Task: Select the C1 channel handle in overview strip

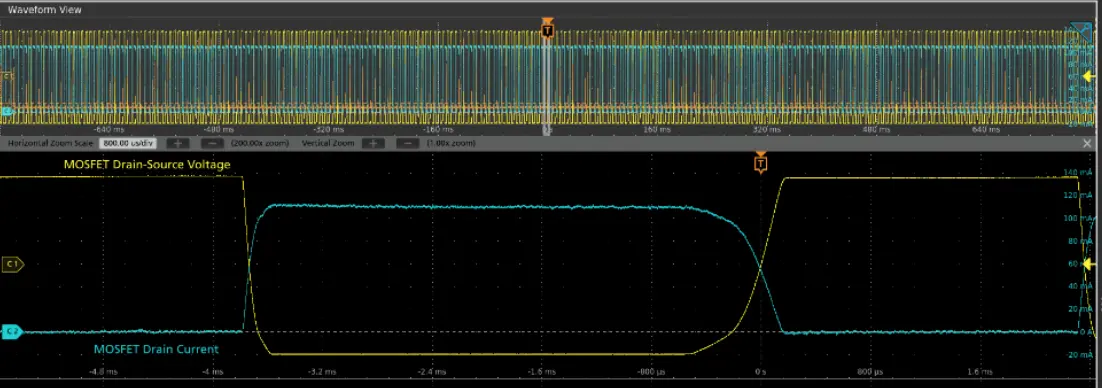Action: (x=7, y=75)
